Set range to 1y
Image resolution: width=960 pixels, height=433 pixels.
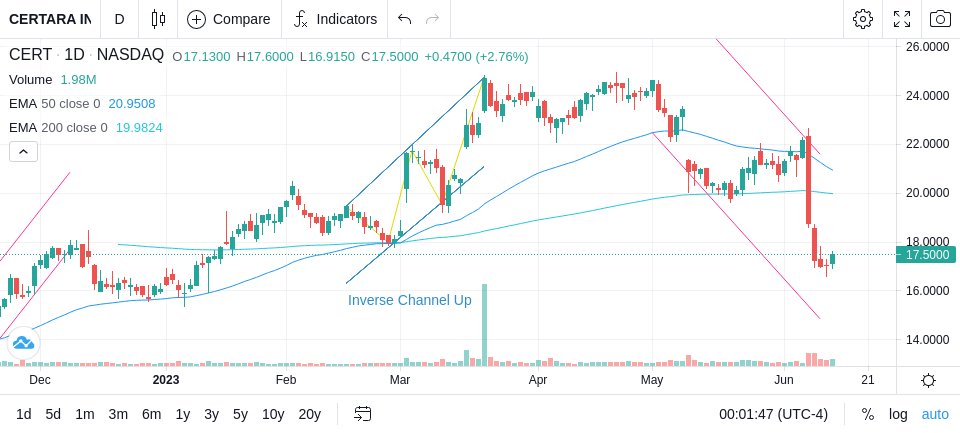pyautogui.click(x=182, y=414)
